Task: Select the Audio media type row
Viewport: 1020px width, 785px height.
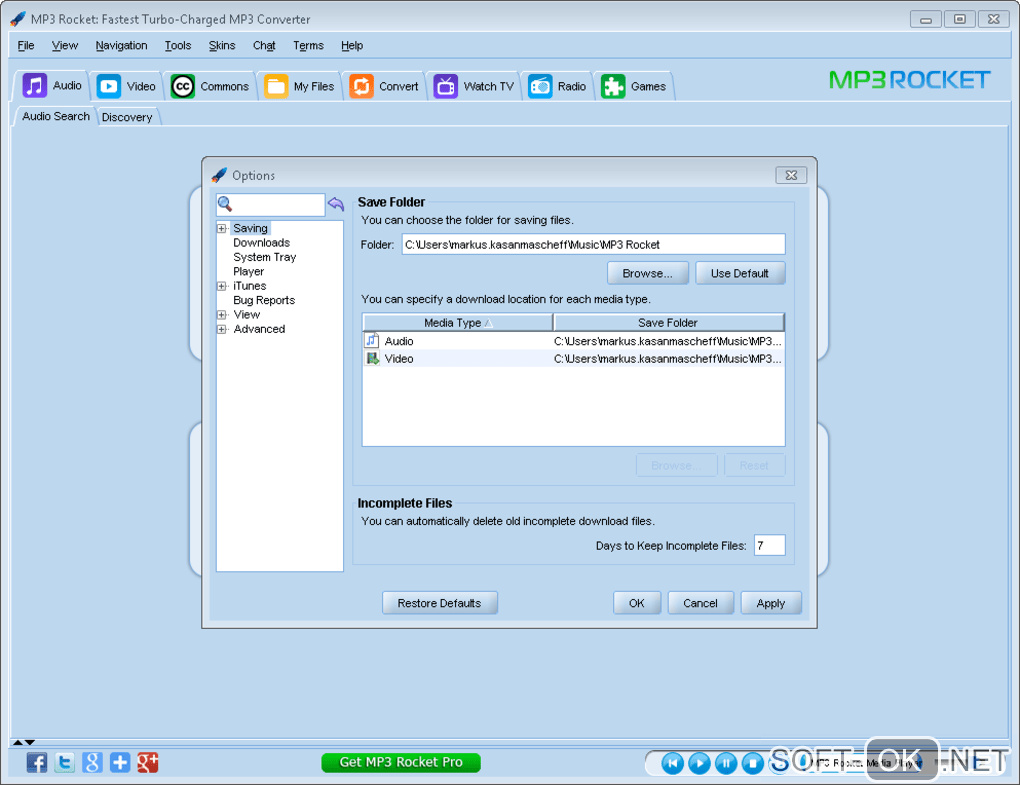Action: tap(573, 341)
